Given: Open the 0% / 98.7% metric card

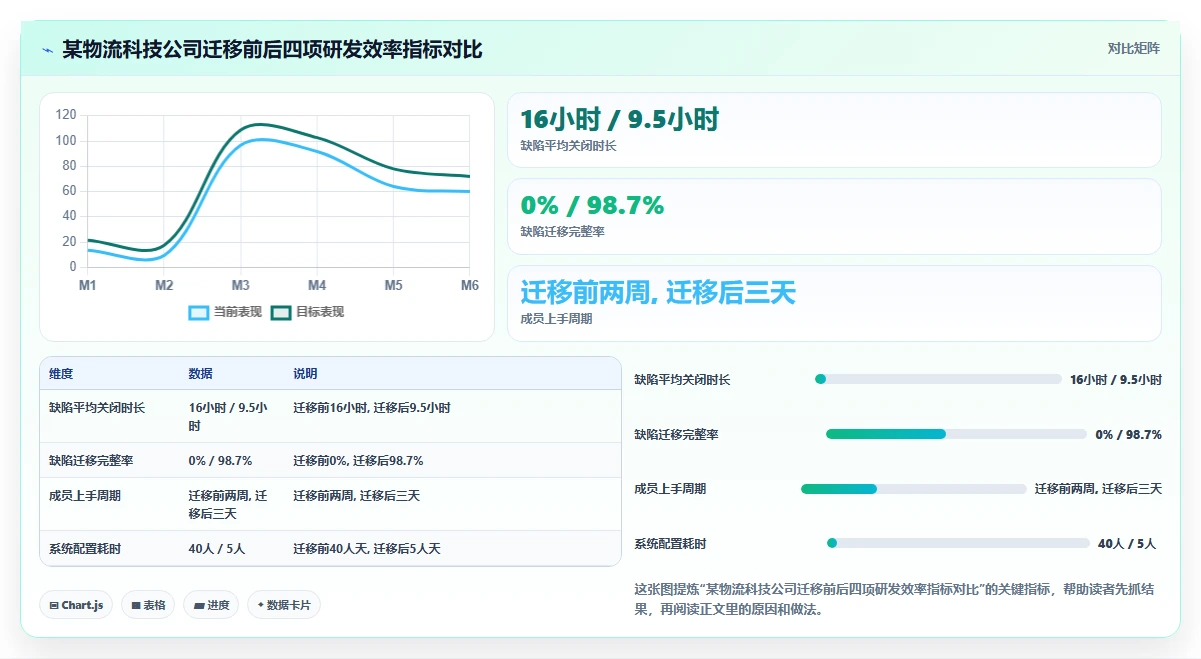Looking at the screenshot, I should click(x=834, y=216).
